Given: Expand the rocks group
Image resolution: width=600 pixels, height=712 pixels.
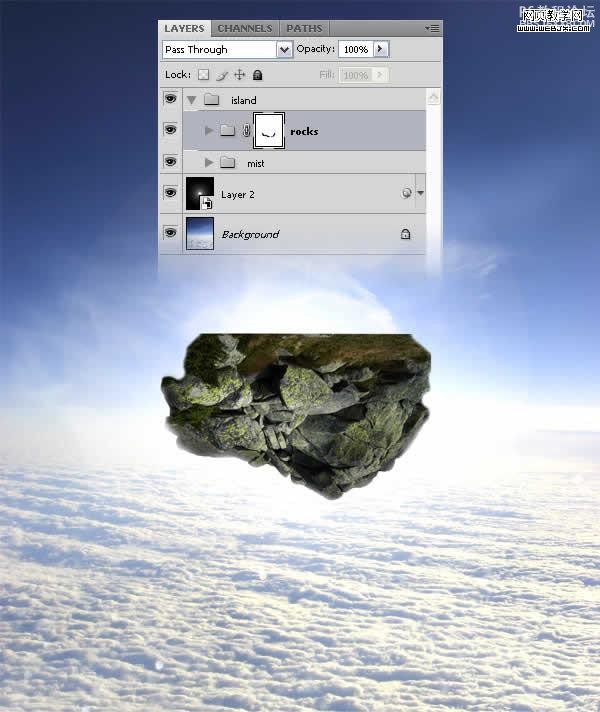Looking at the screenshot, I should (x=208, y=131).
